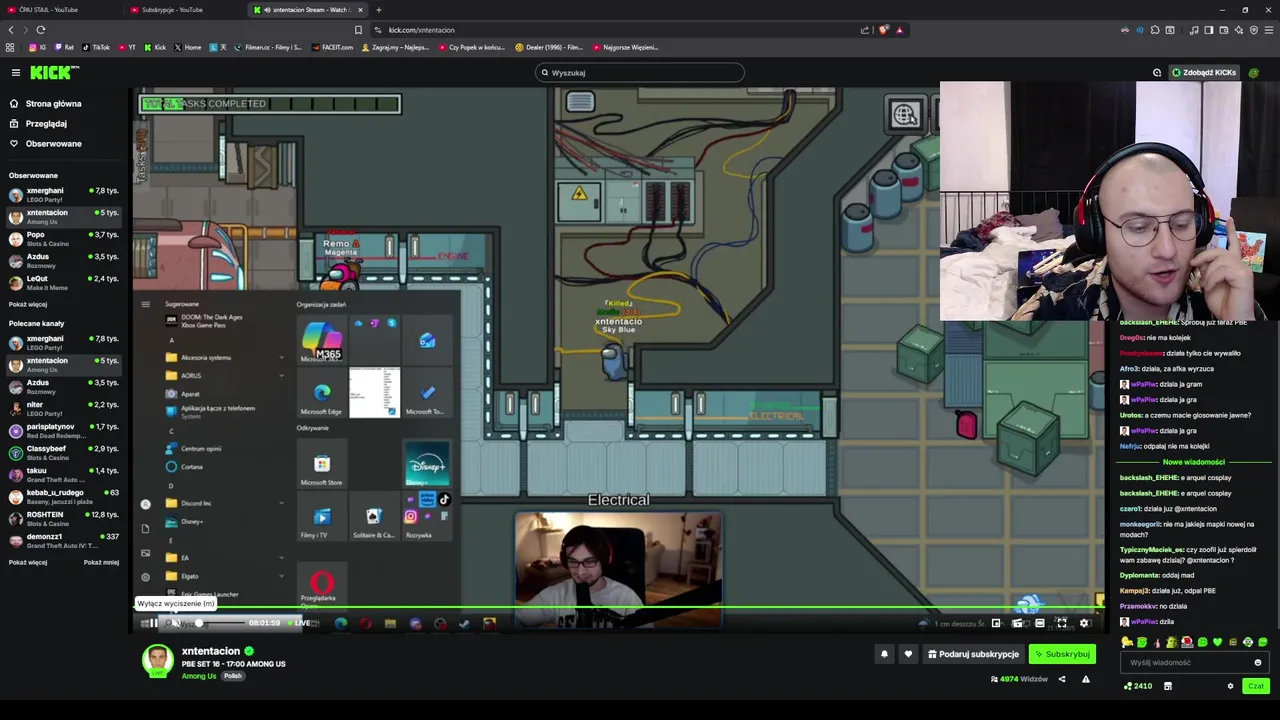Jump to new messages via Nowe wiadomości

click(1193, 462)
